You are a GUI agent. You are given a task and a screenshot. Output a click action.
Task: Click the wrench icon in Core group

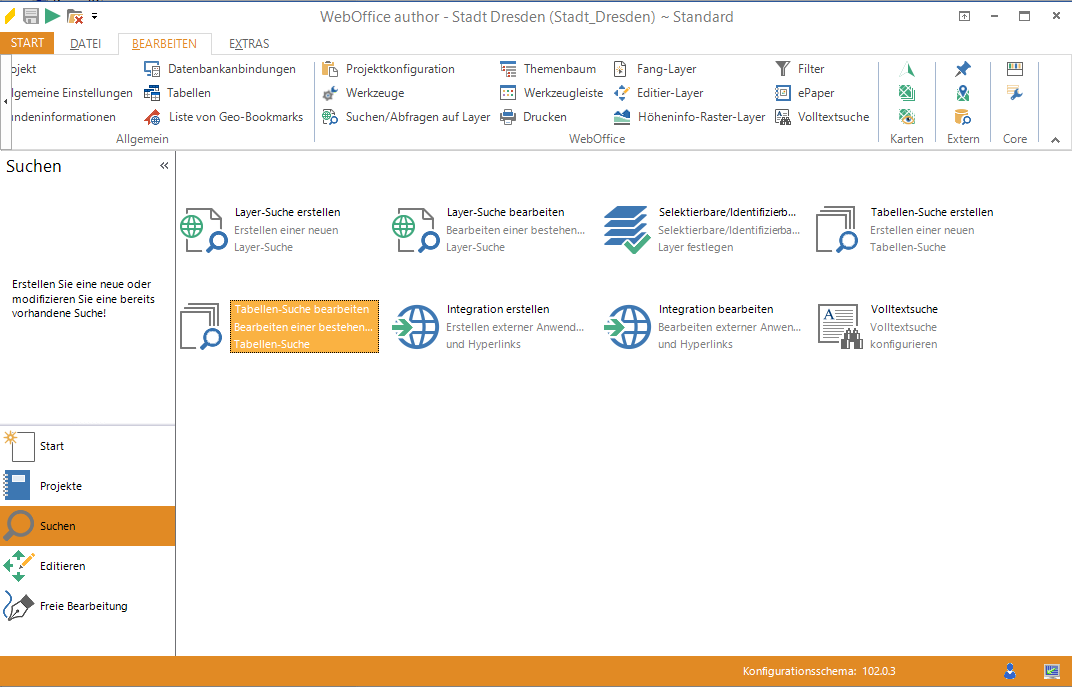1015,93
